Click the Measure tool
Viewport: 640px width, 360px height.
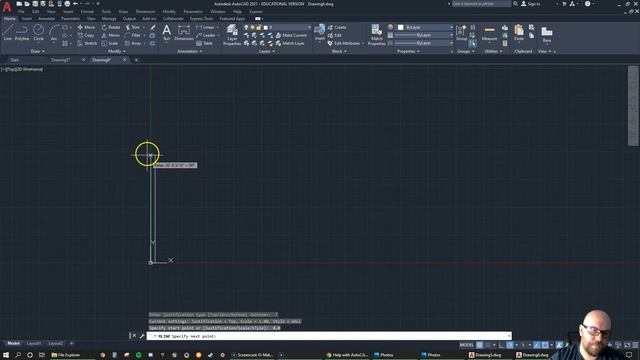(489, 33)
